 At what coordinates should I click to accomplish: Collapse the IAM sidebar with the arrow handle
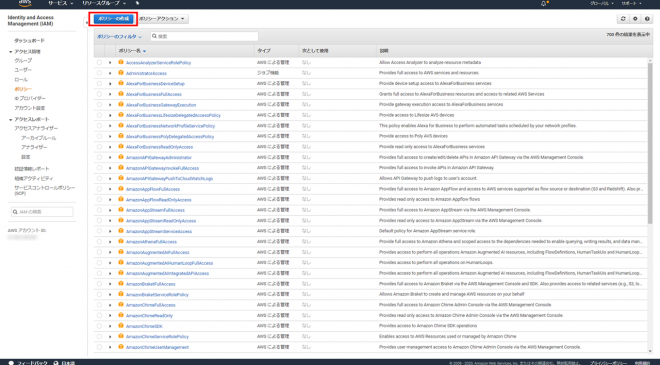tap(86, 23)
